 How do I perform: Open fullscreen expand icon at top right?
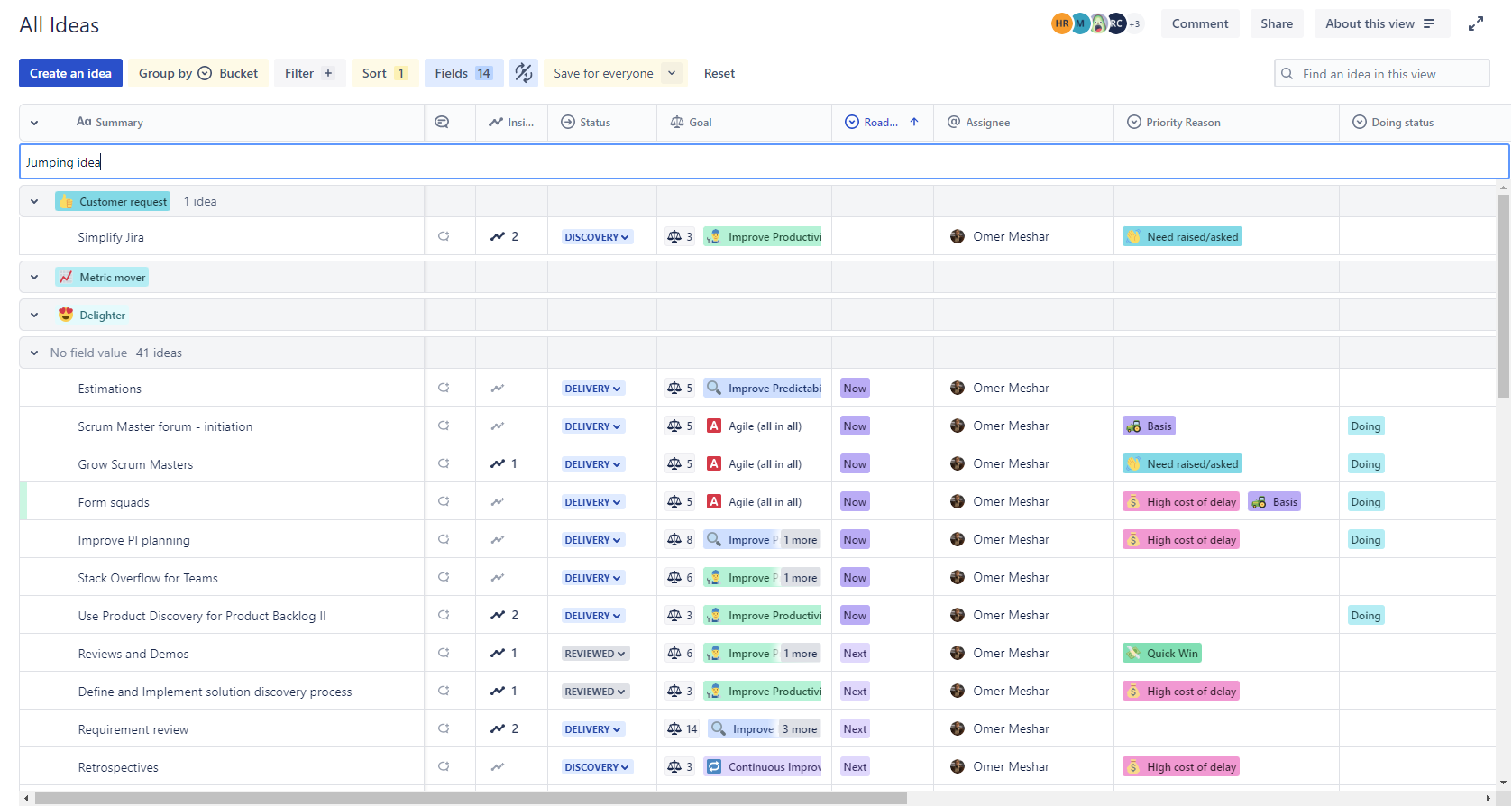(x=1476, y=24)
